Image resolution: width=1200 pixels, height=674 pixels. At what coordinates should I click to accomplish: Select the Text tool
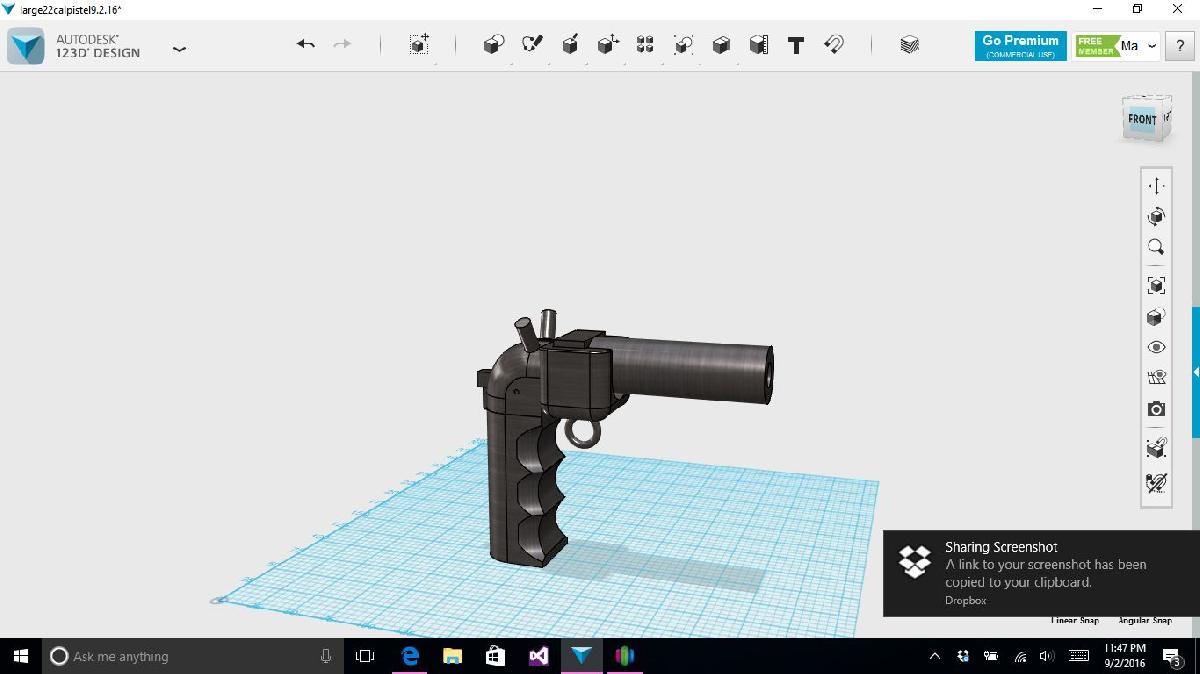click(x=796, y=45)
